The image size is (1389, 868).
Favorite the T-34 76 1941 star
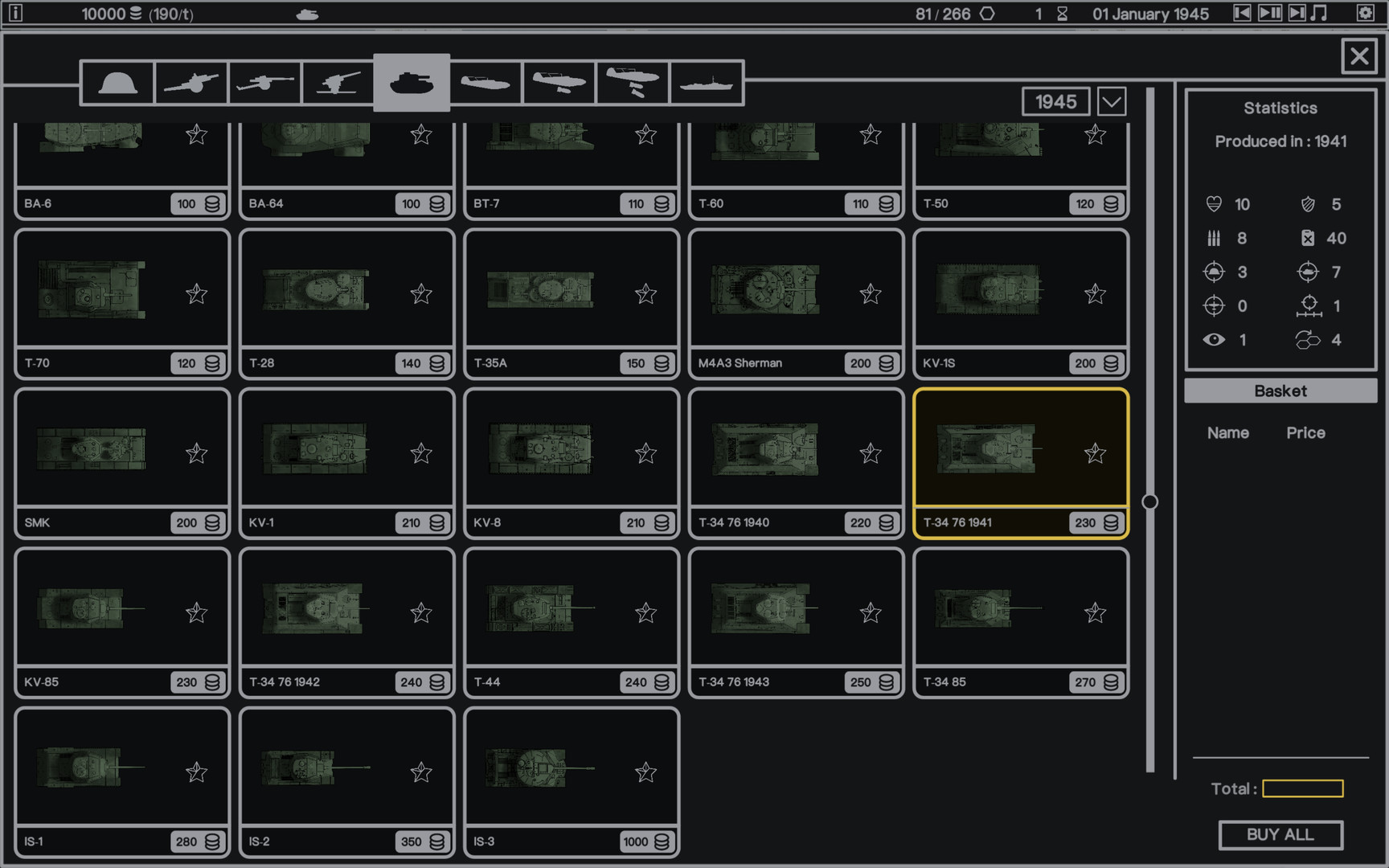coord(1095,453)
